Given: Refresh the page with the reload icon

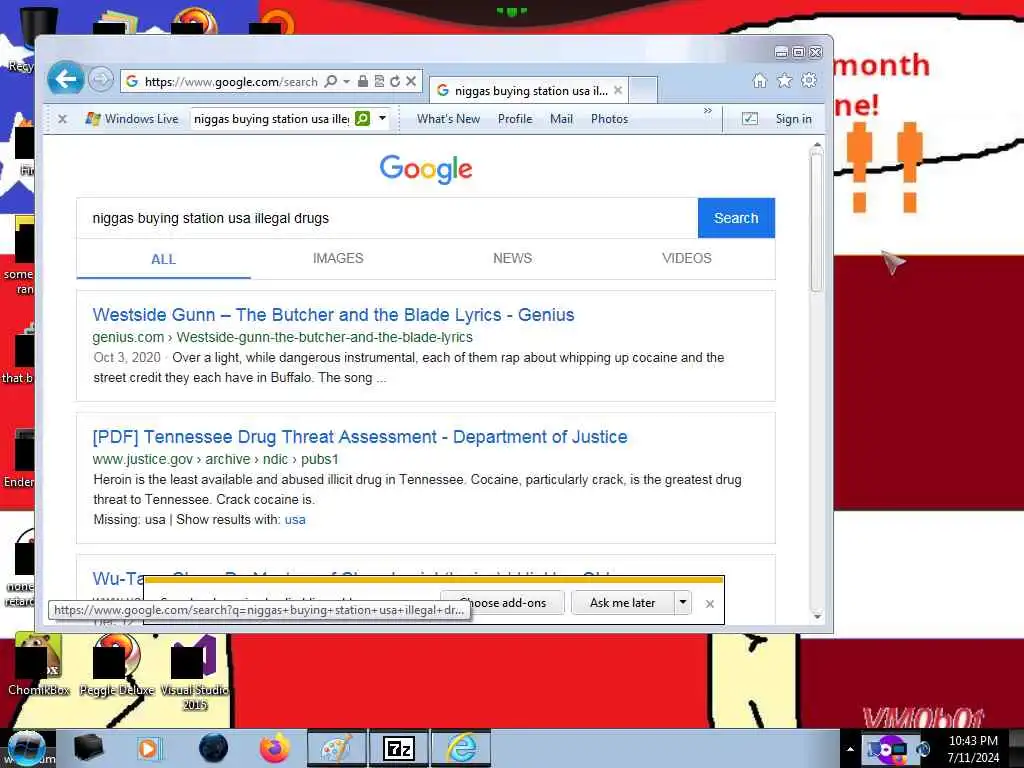Looking at the screenshot, I should [395, 81].
